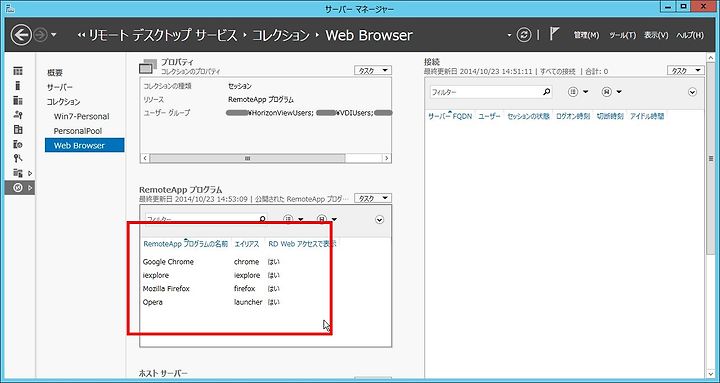The height and width of the screenshot is (383, 720).
Task: Open the navigation history dropdown beside forward arrow
Action: point(54,35)
